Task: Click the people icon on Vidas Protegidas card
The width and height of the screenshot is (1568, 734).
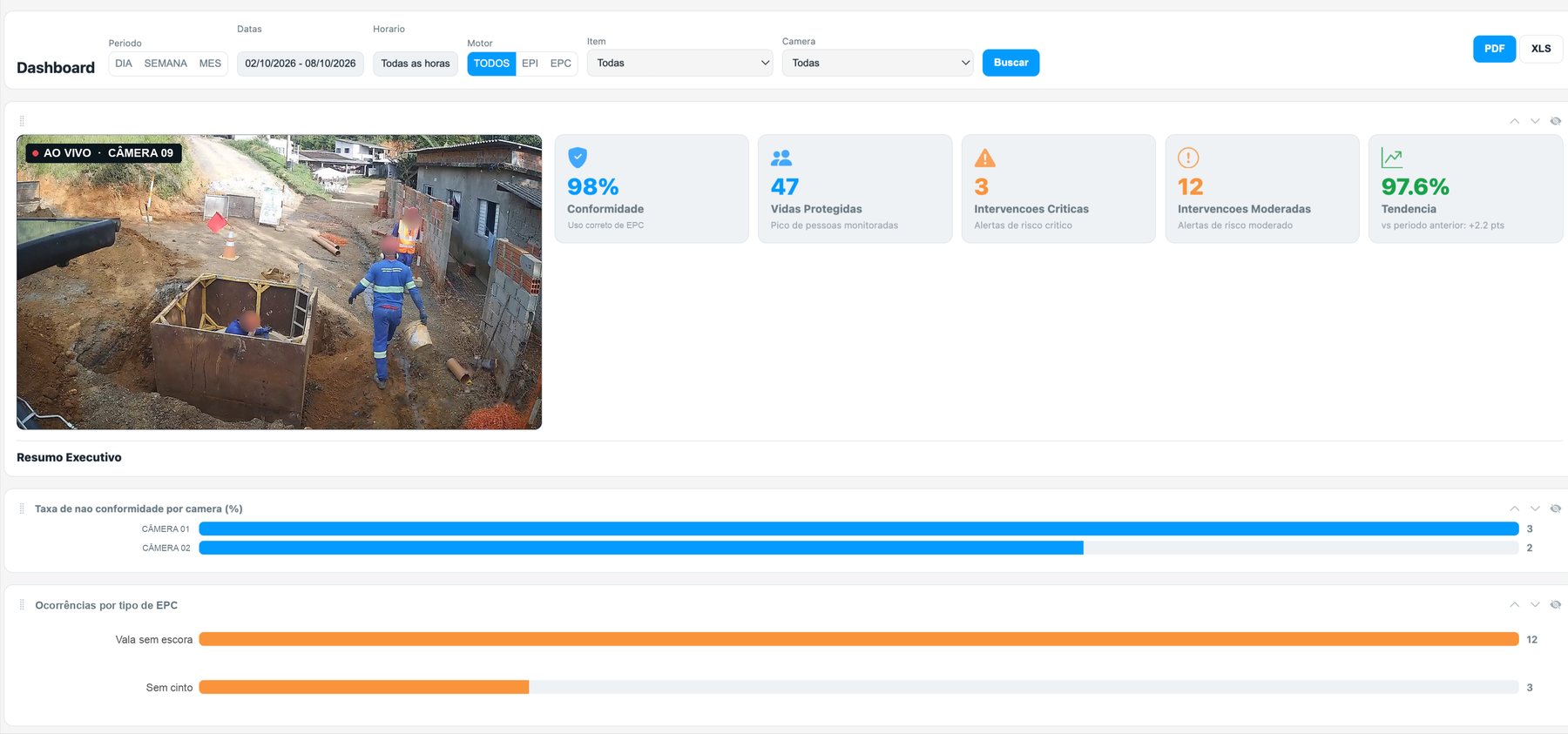Action: coord(781,158)
